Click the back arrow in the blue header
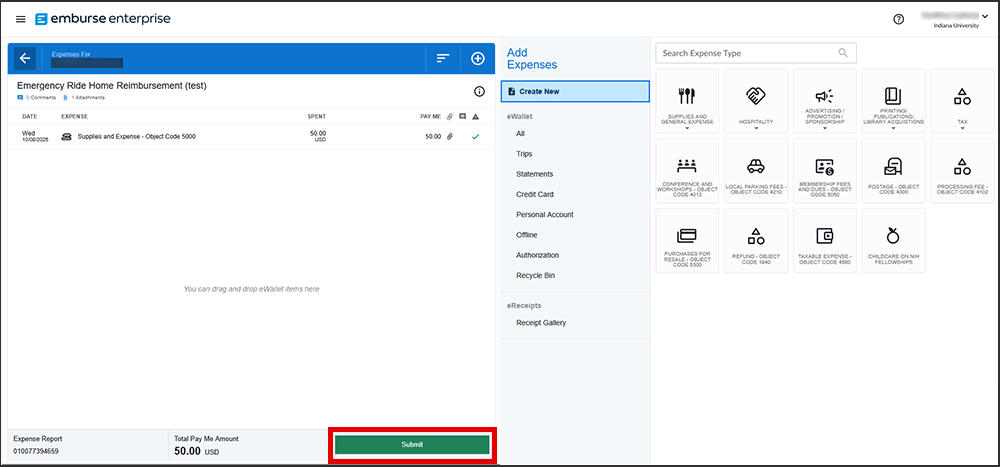Viewport: 1000px width, 467px height. [x=25, y=59]
